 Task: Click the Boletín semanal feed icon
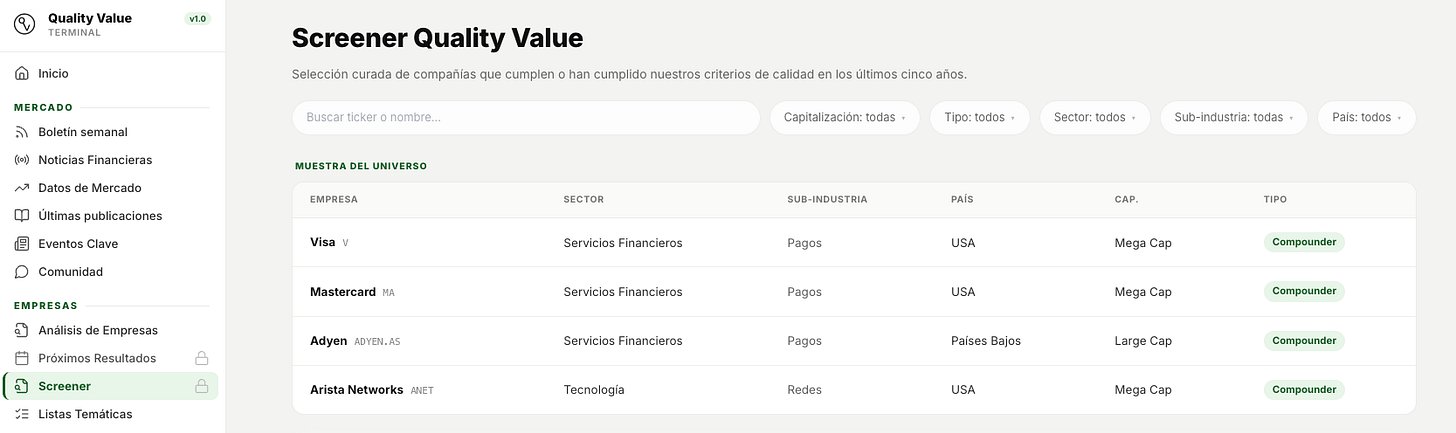[22, 132]
